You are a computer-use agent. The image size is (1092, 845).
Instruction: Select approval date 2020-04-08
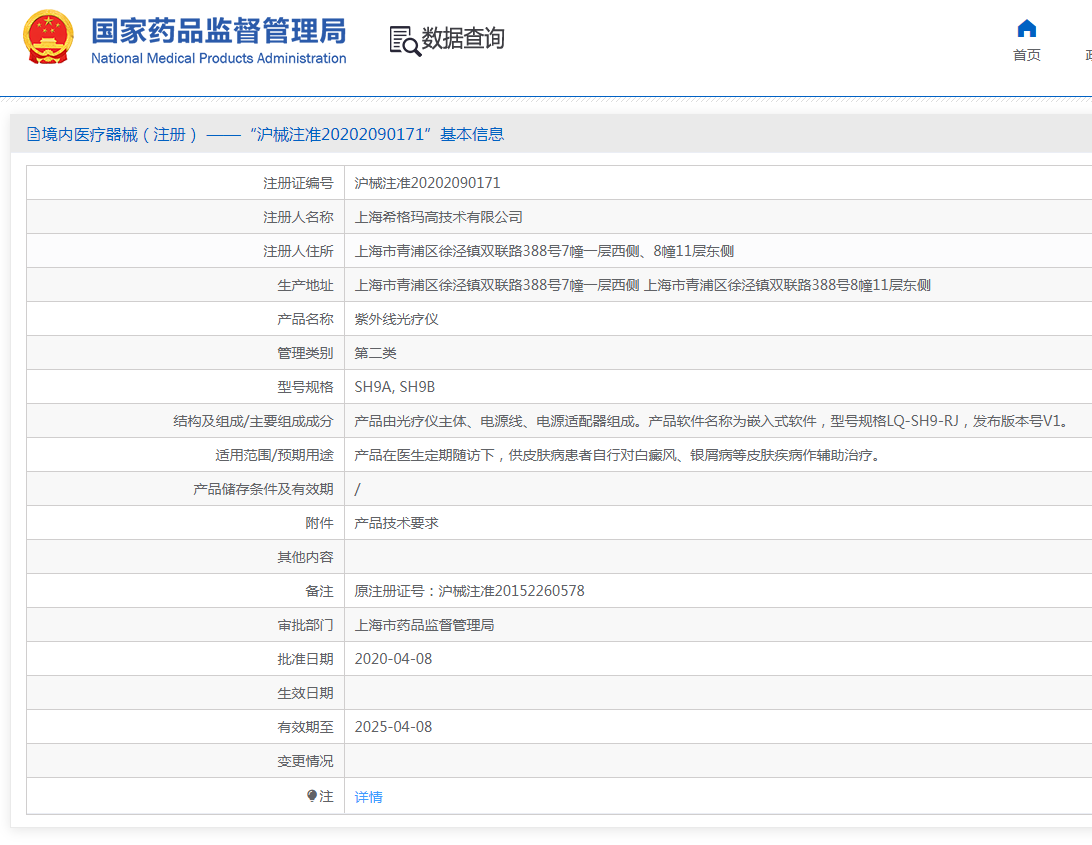click(393, 659)
